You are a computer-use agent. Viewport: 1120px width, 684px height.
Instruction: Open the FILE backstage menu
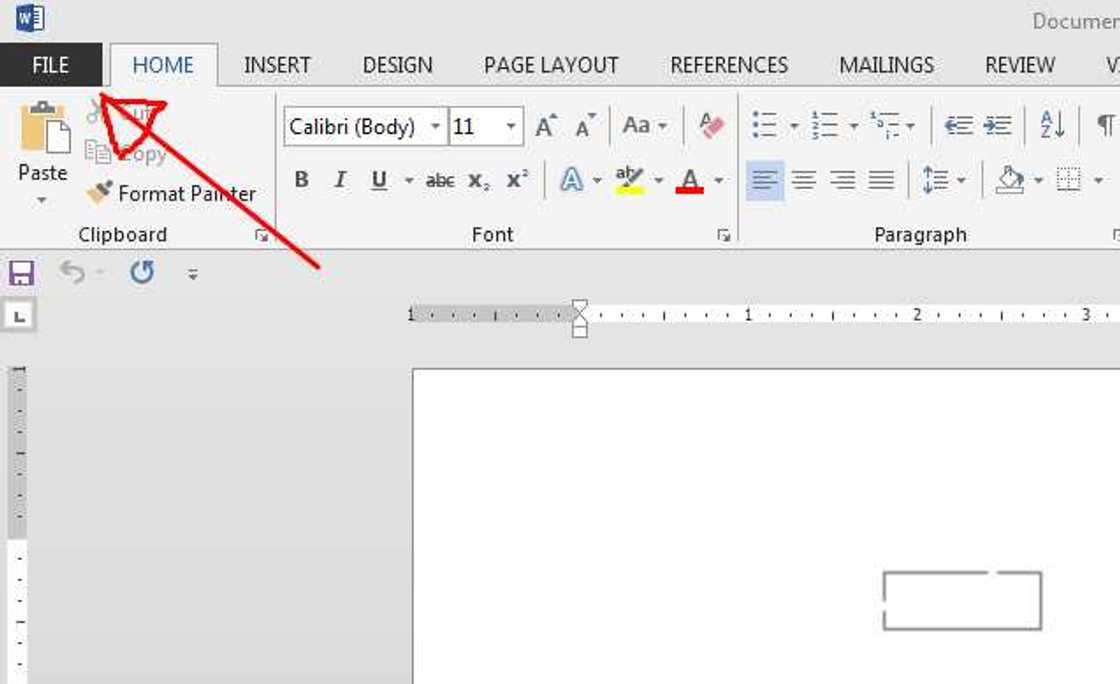(50, 65)
